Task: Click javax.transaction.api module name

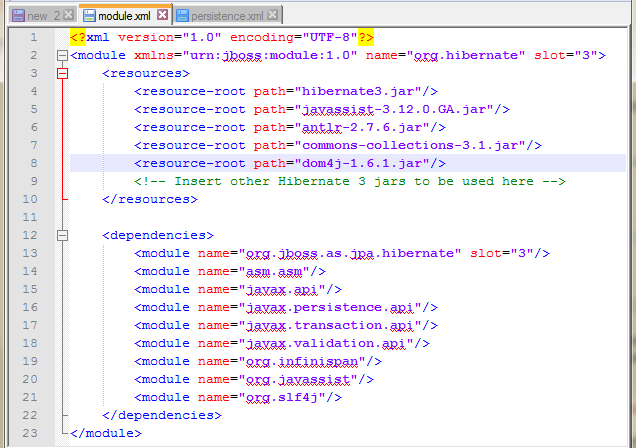Action: click(x=330, y=325)
